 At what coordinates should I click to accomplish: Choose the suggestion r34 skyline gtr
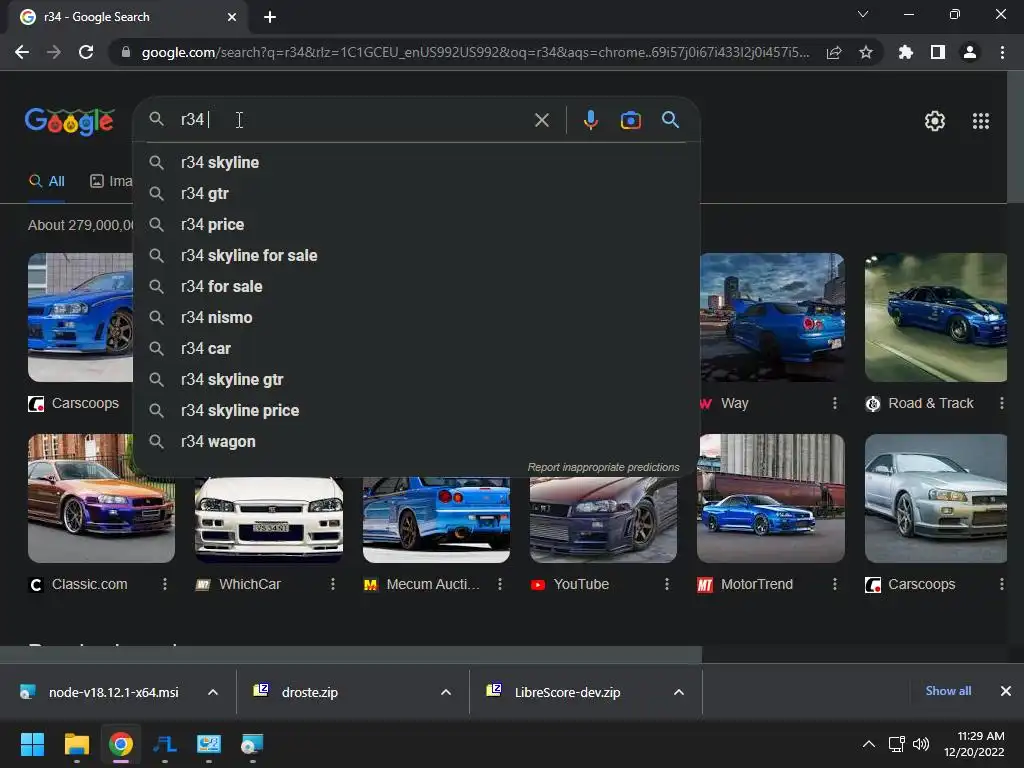click(416, 379)
